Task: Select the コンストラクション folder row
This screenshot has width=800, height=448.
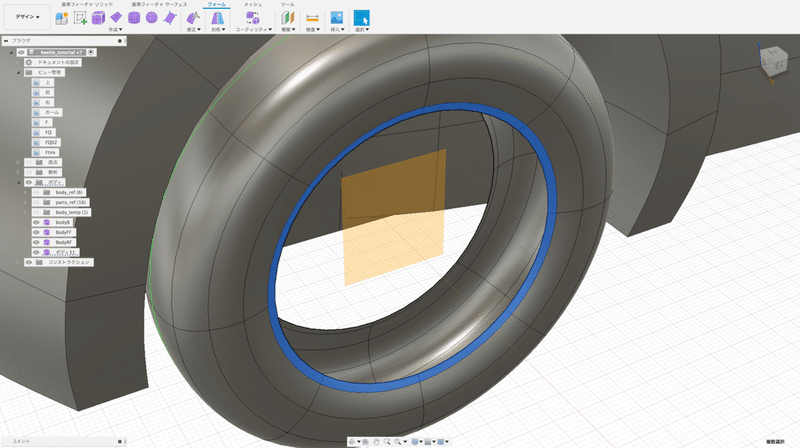Action: (x=59, y=262)
